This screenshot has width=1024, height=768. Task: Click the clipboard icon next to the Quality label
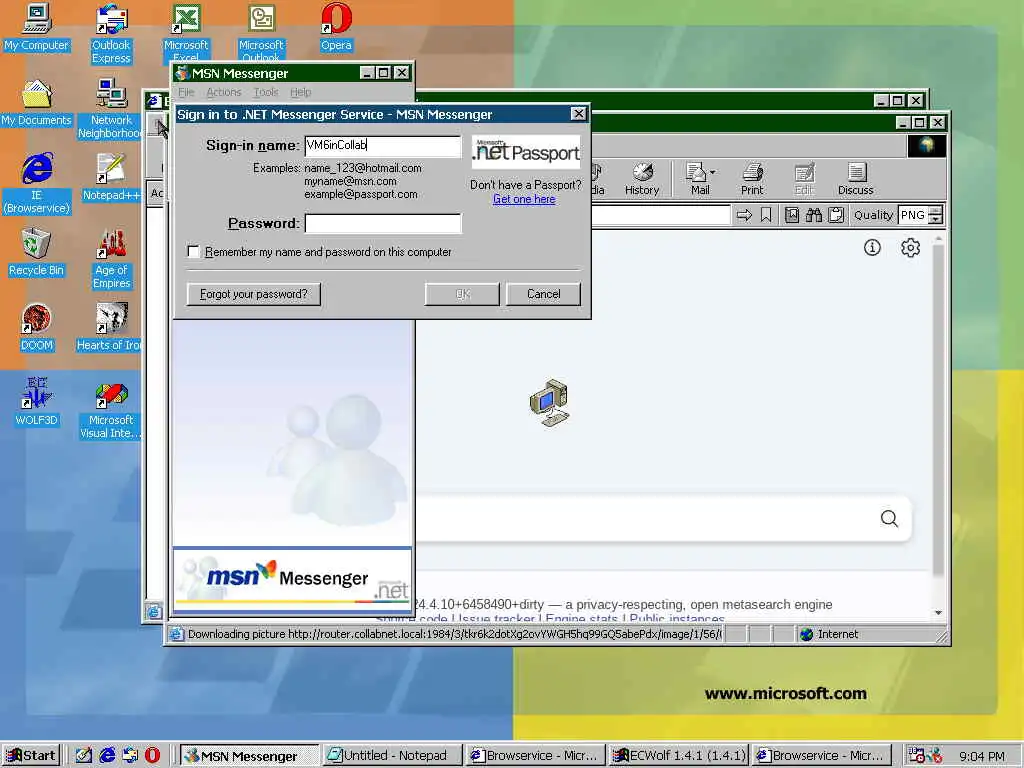[835, 215]
